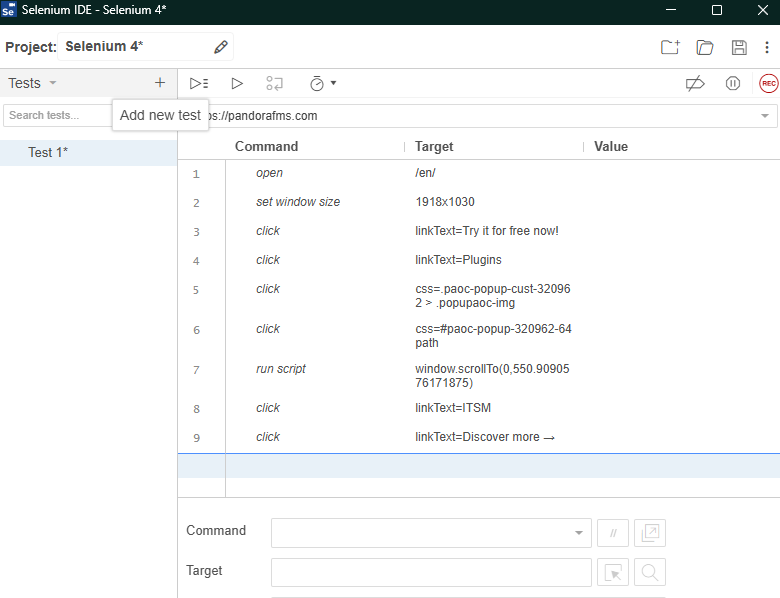Click the Selenium IDE title bar icon

[8, 9]
